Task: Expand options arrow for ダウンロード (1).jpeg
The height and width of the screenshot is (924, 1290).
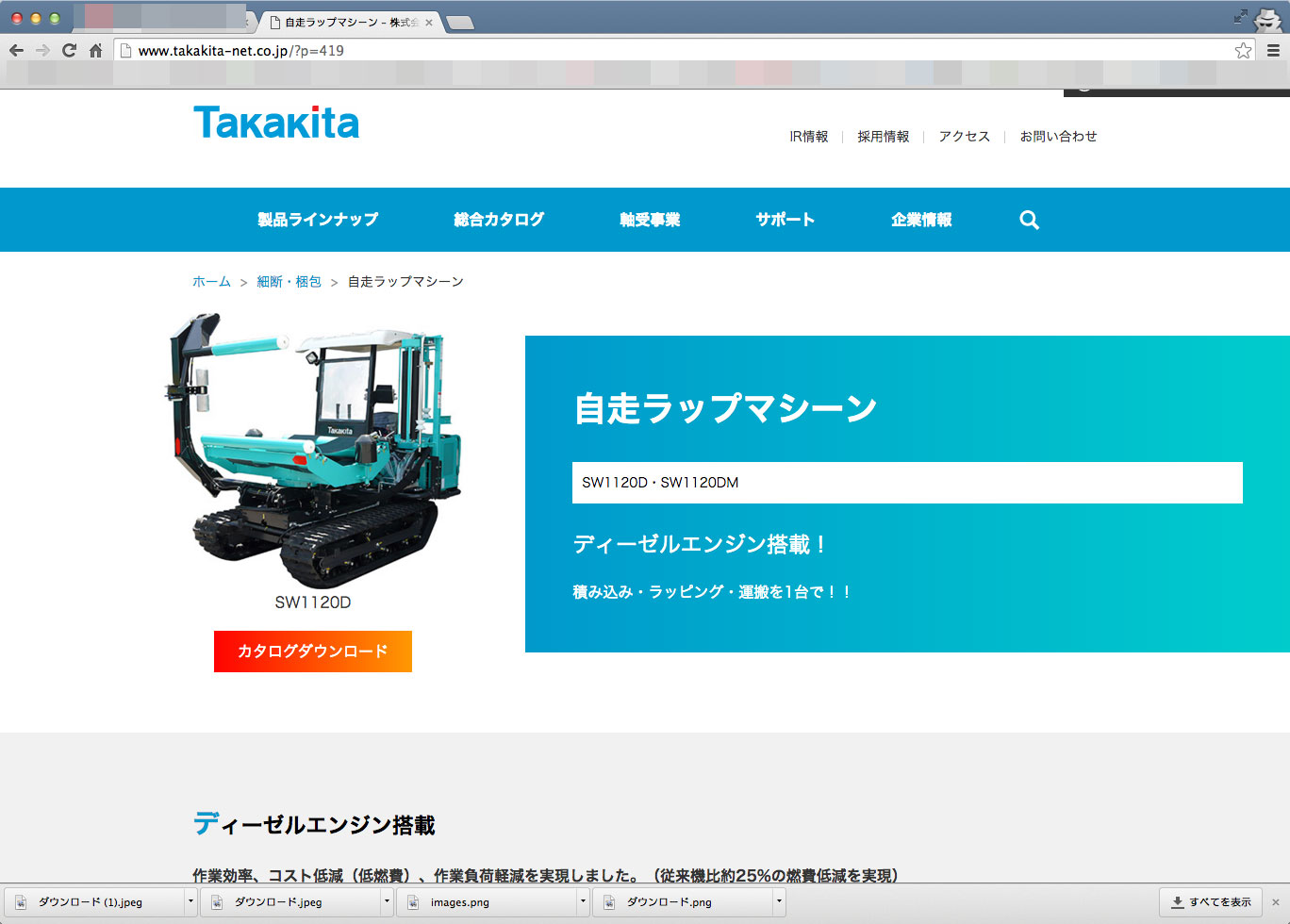Action: [x=190, y=902]
